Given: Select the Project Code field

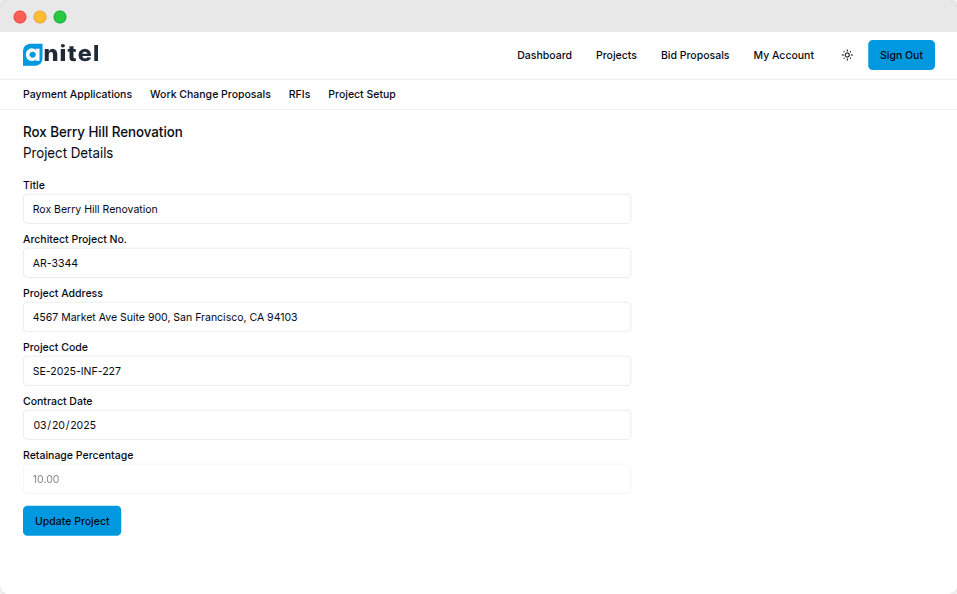Looking at the screenshot, I should 326,371.
